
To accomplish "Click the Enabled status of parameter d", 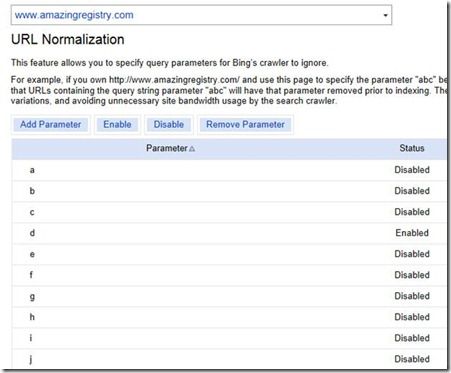I will pyautogui.click(x=412, y=233).
